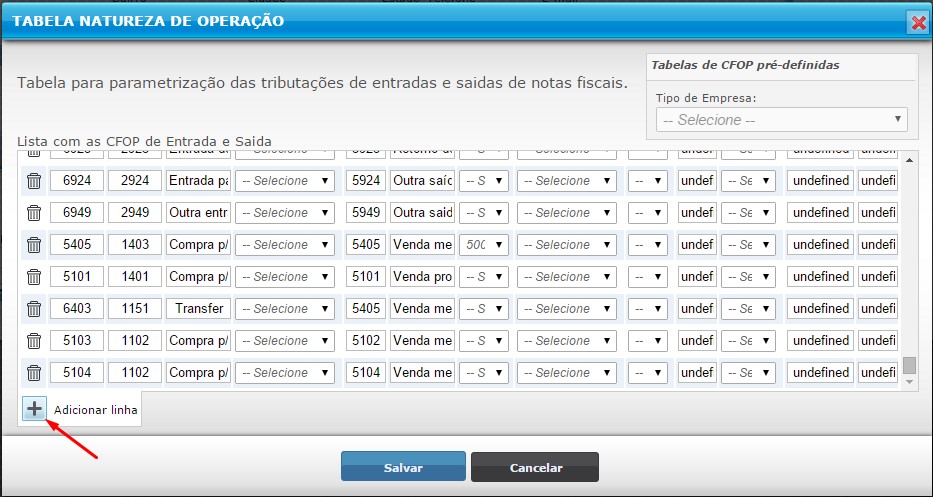This screenshot has width=933, height=497.
Task: Delete the row with CFOP 6949
Action: tap(34, 212)
